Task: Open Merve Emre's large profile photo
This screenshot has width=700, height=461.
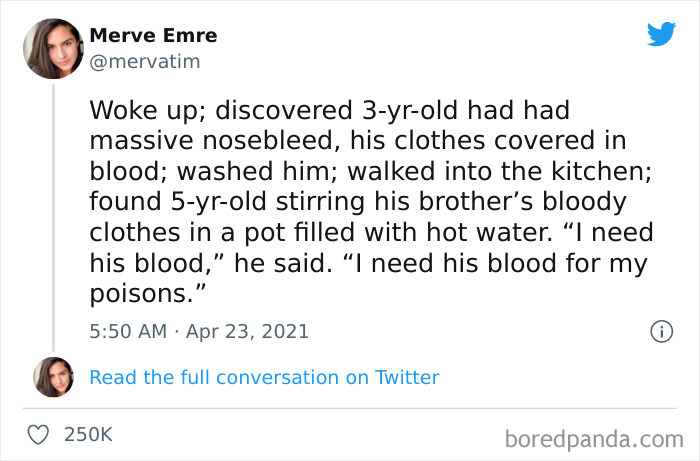Action: (53, 48)
